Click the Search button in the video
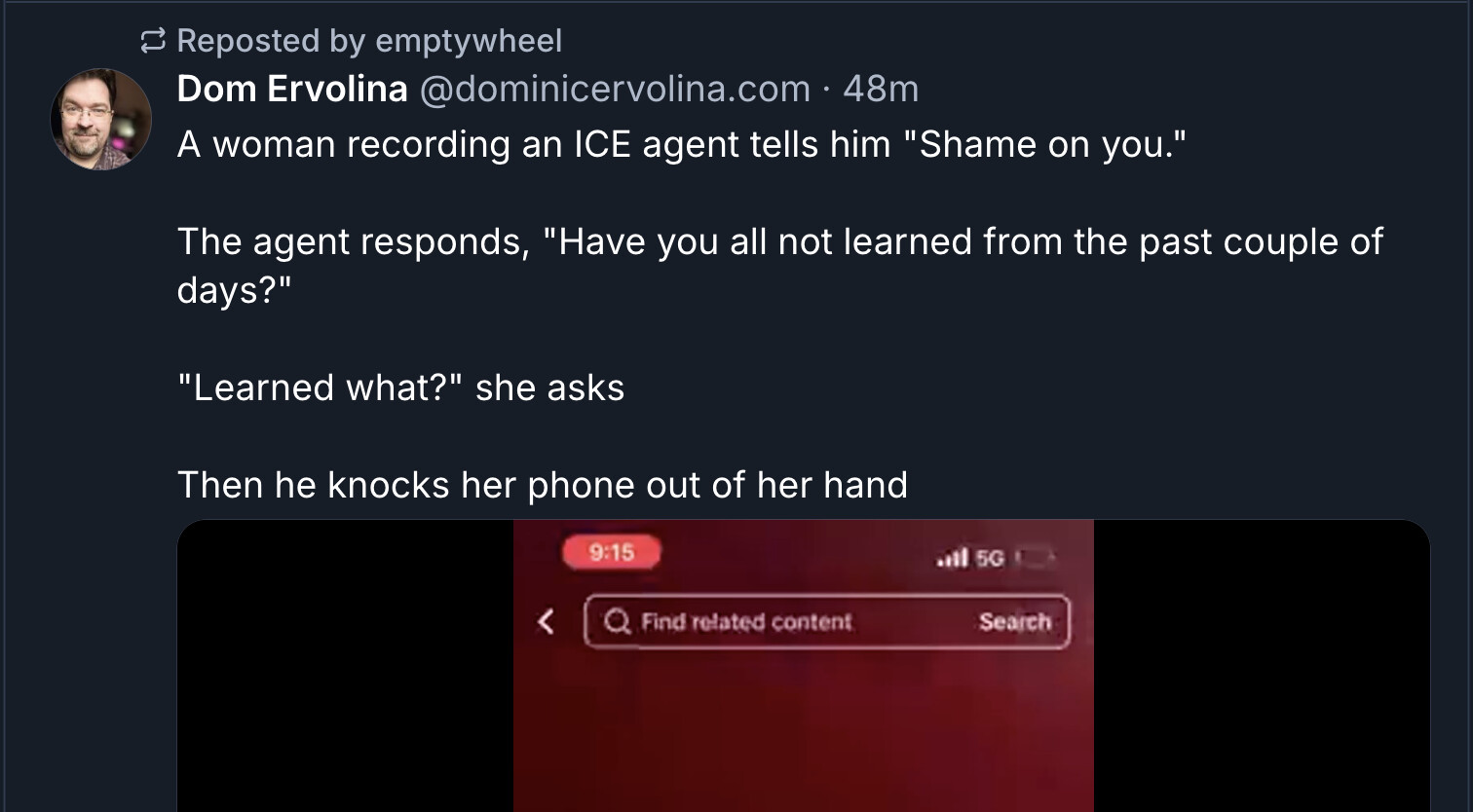This screenshot has width=1473, height=812. 1015,621
